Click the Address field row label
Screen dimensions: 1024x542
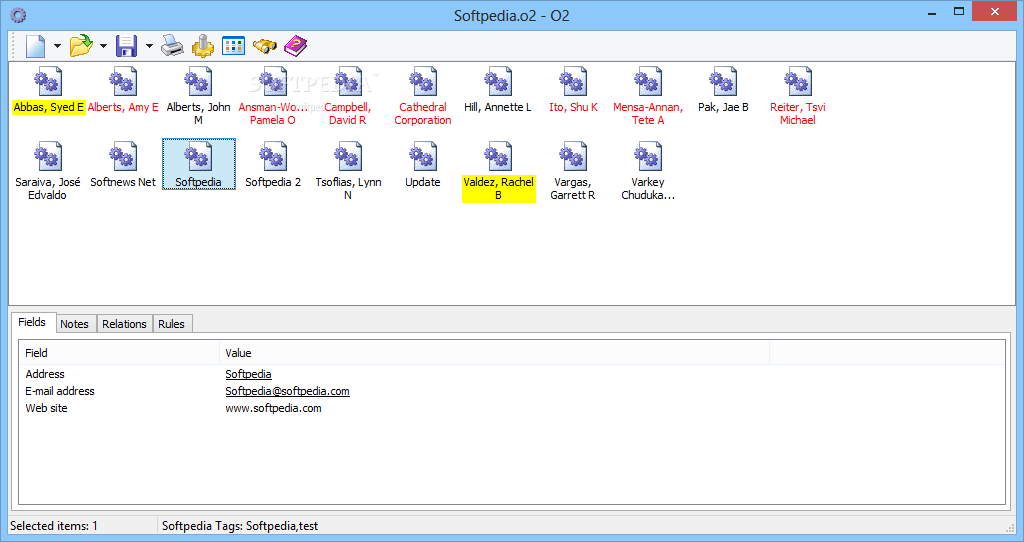pos(45,374)
